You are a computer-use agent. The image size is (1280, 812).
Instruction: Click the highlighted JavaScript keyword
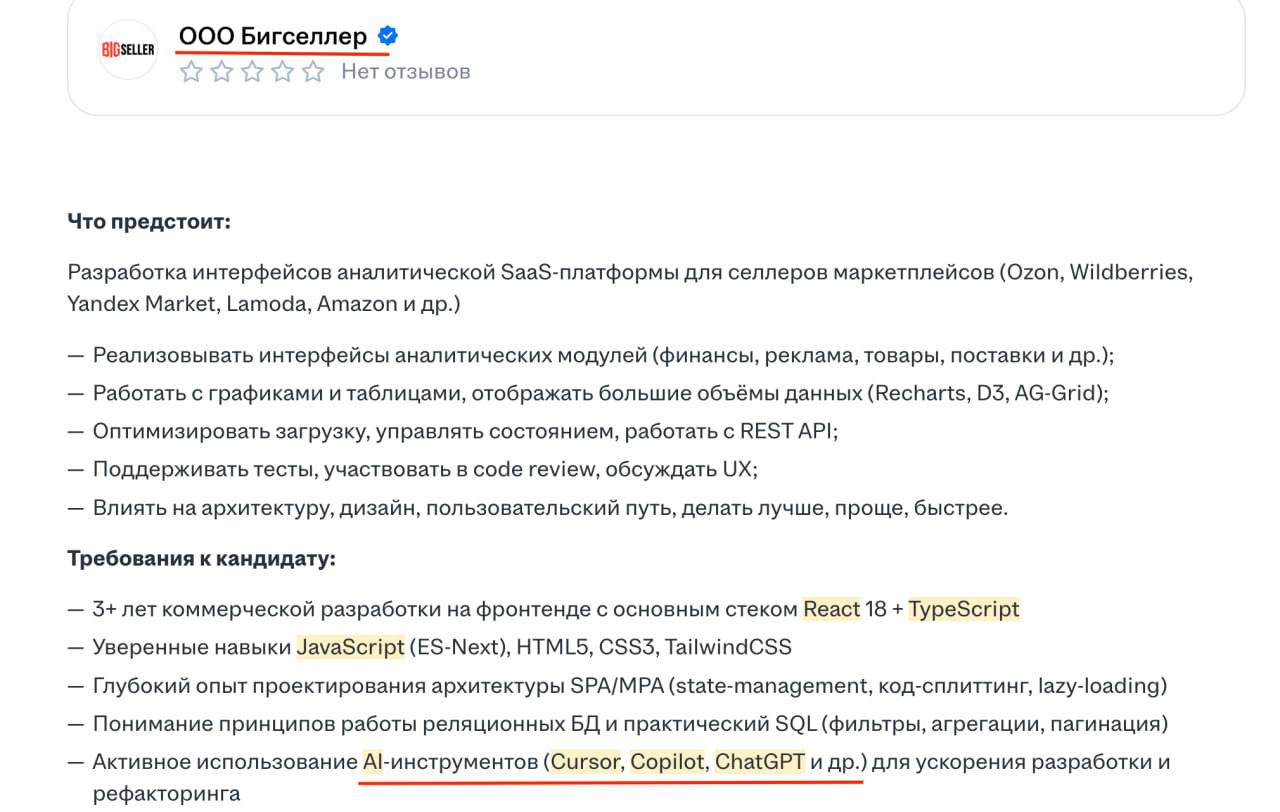click(350, 647)
